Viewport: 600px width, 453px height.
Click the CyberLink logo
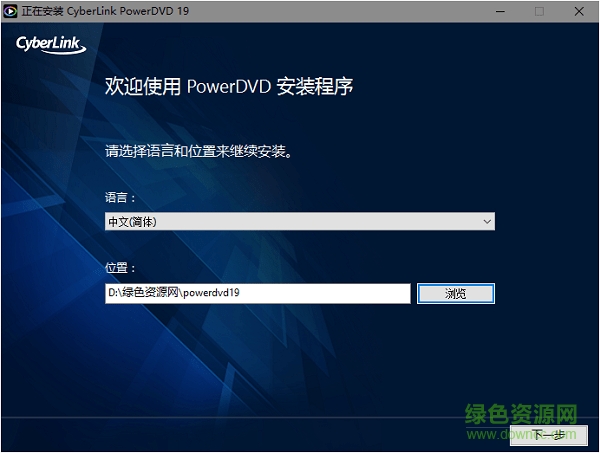tap(51, 45)
